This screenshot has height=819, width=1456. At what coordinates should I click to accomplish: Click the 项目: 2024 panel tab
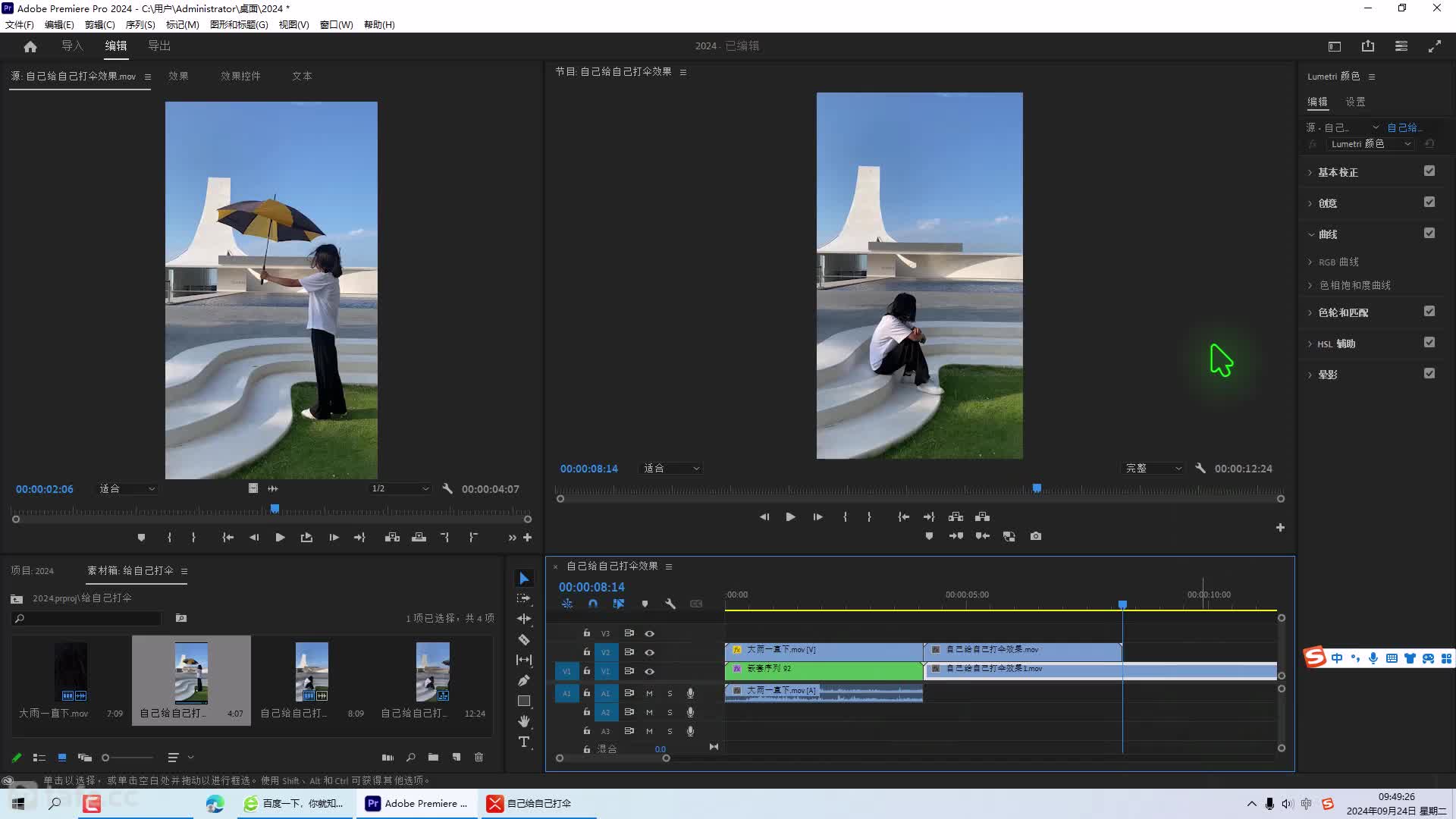tap(33, 571)
